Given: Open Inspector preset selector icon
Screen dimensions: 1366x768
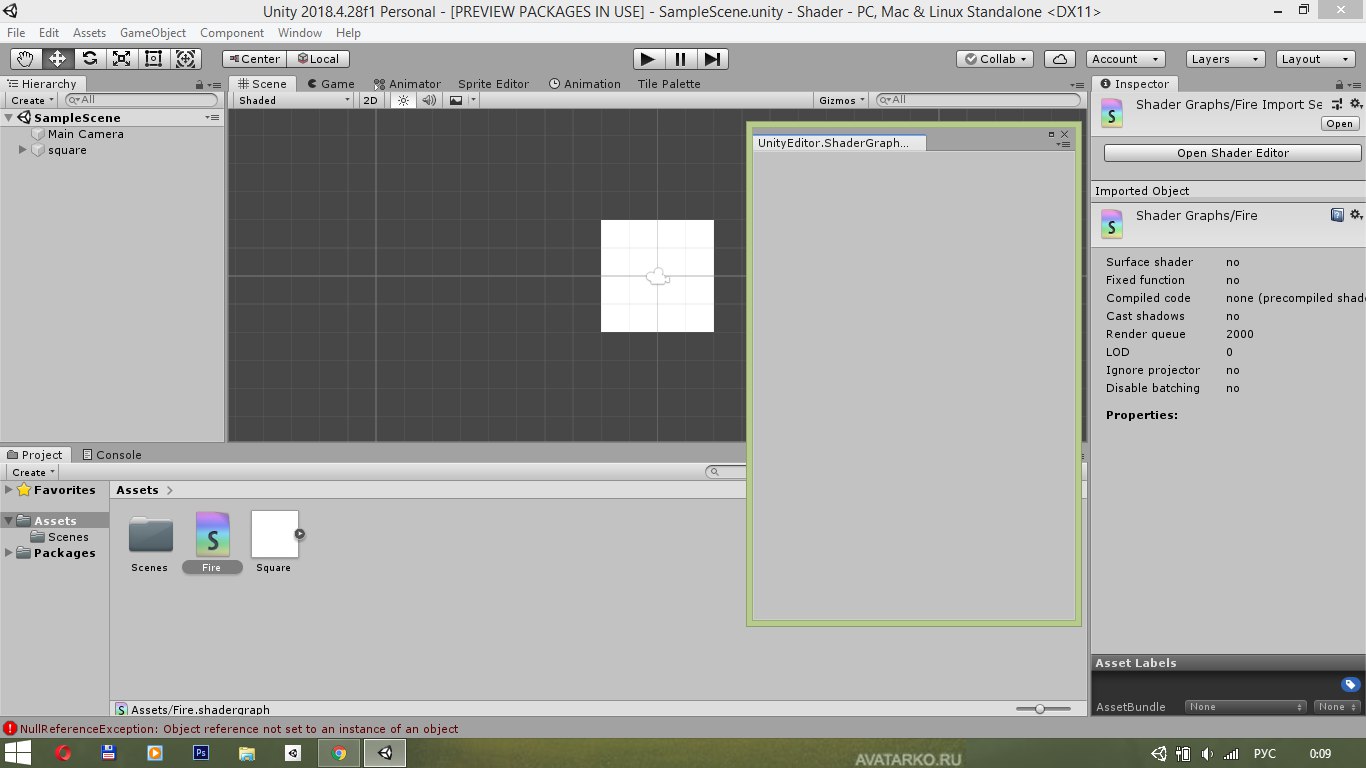Looking at the screenshot, I should click(1338, 104).
